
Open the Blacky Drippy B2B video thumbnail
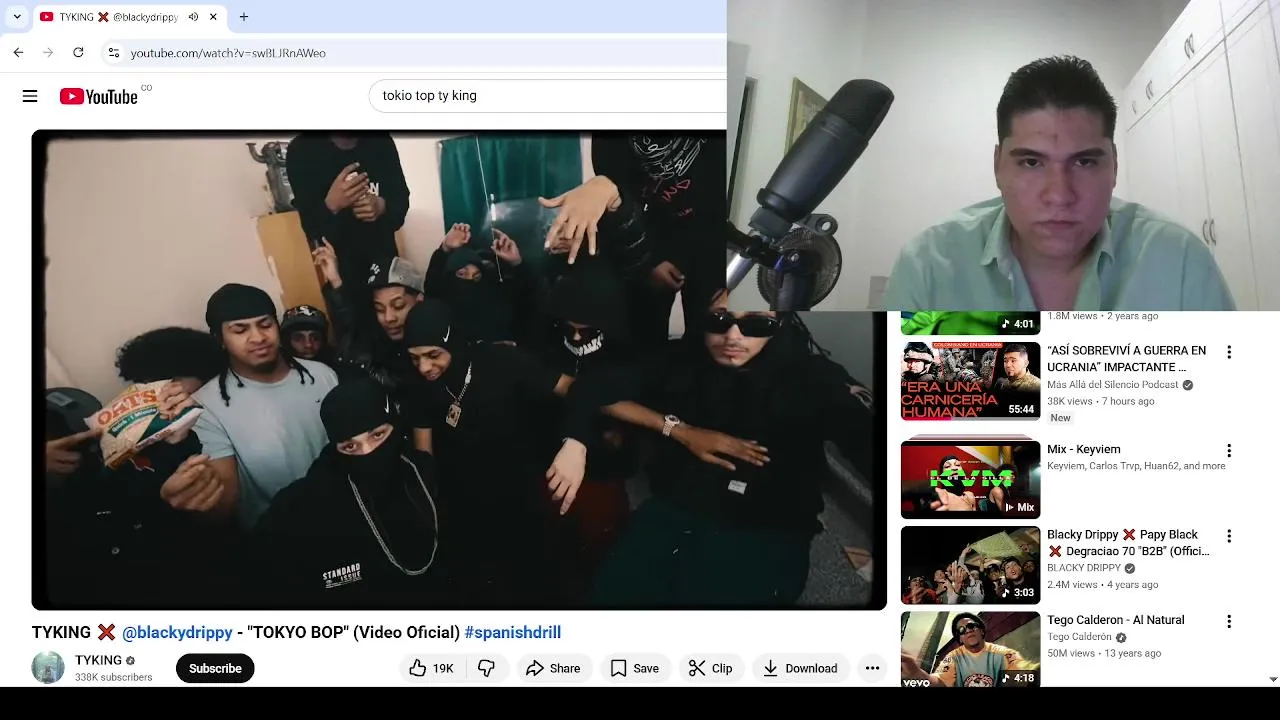(970, 565)
